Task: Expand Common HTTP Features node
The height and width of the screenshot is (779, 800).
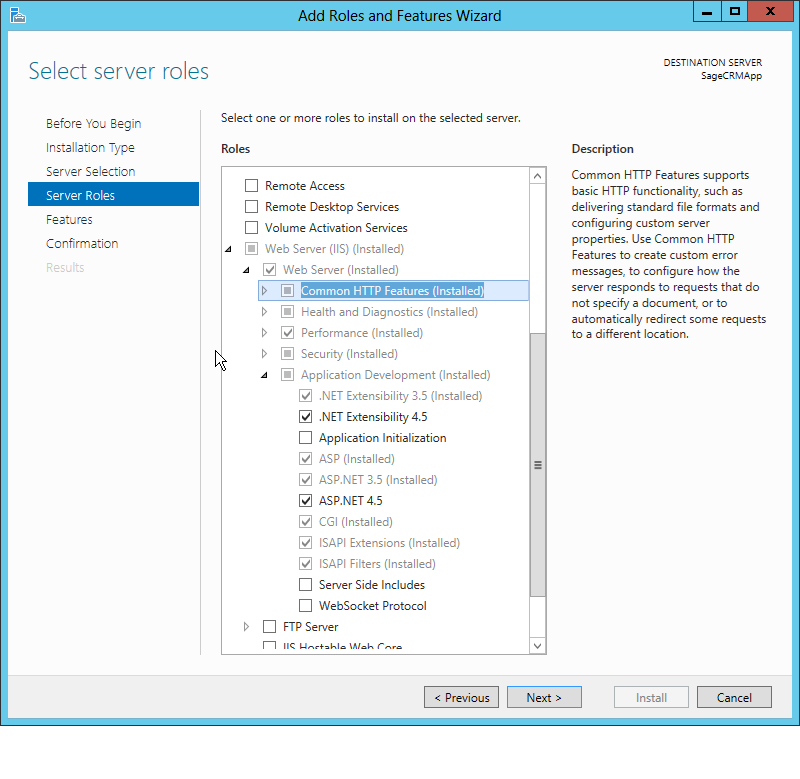Action: (x=264, y=290)
